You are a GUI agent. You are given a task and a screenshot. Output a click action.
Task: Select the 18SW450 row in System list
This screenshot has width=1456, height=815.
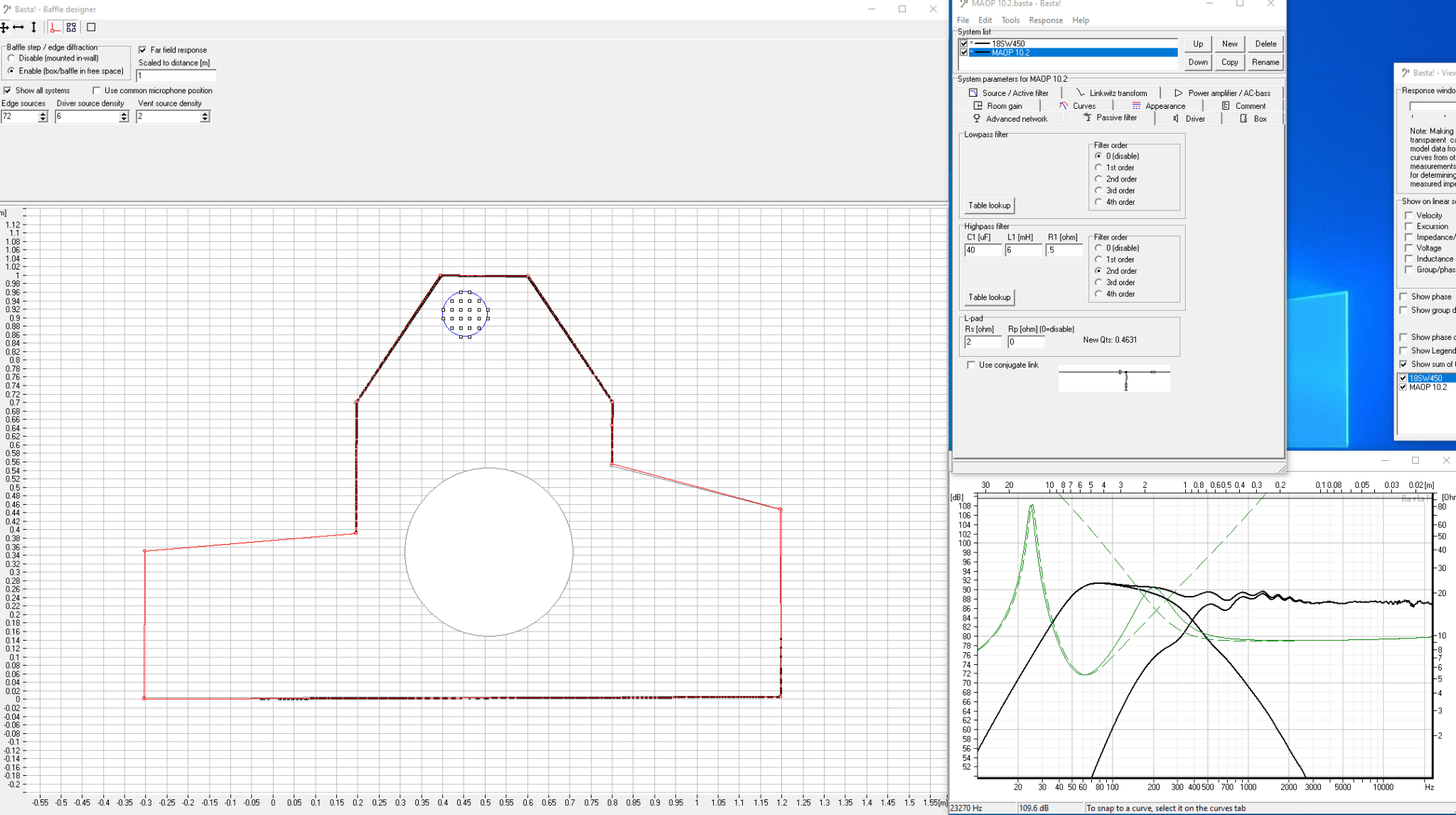[1074, 43]
